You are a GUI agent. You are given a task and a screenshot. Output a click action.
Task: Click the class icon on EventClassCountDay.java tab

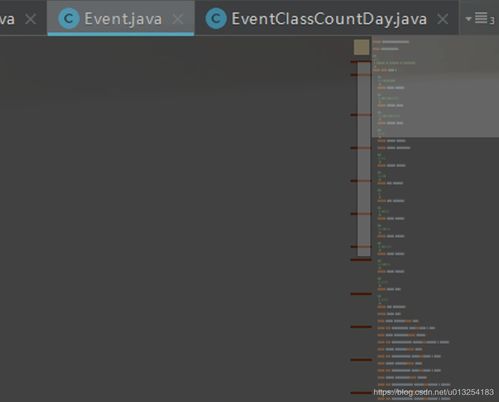coord(216,19)
